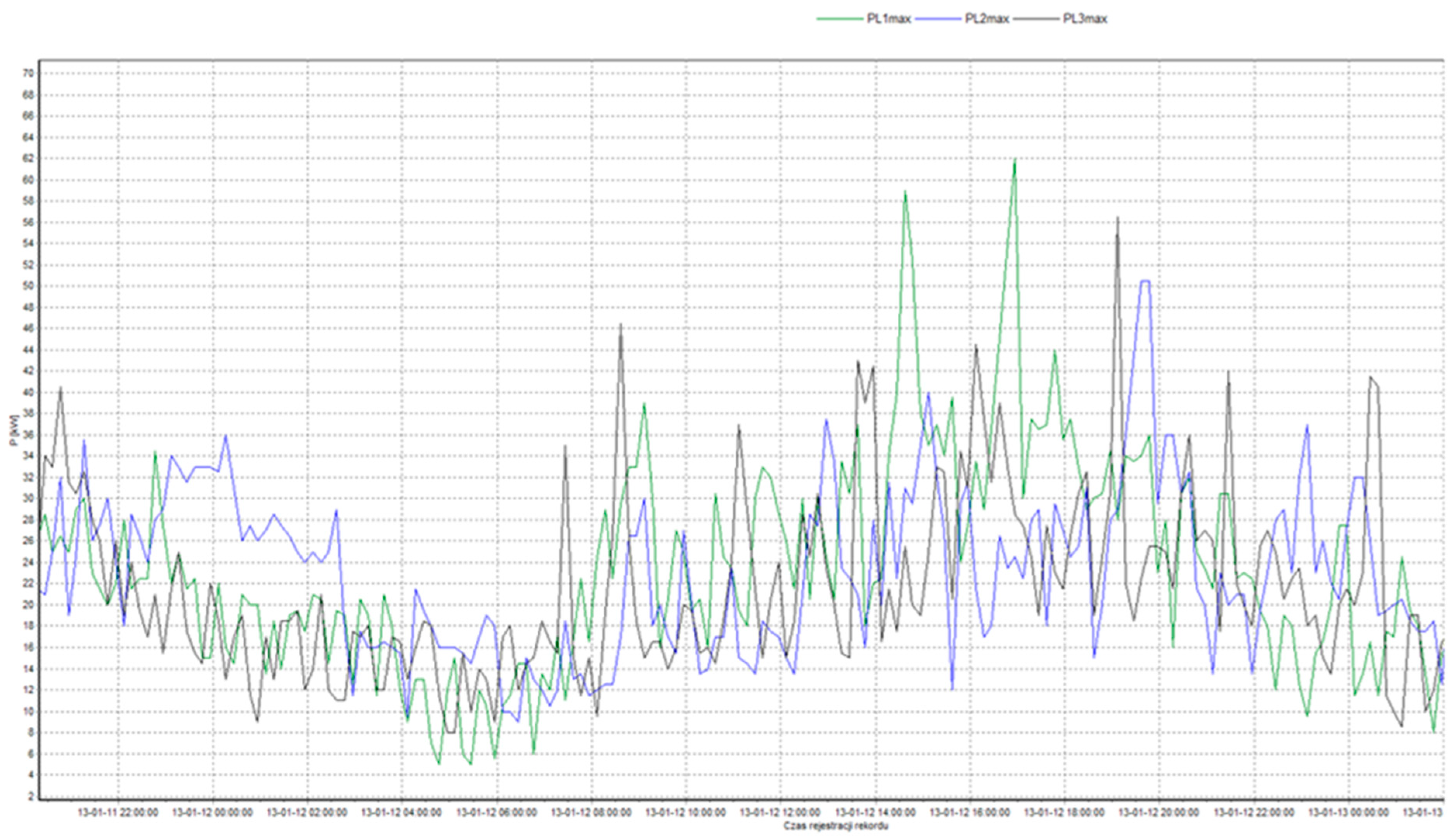Viewport: 1456px width, 840px height.
Task: Click the PL2max legend label
Action: (986, 19)
